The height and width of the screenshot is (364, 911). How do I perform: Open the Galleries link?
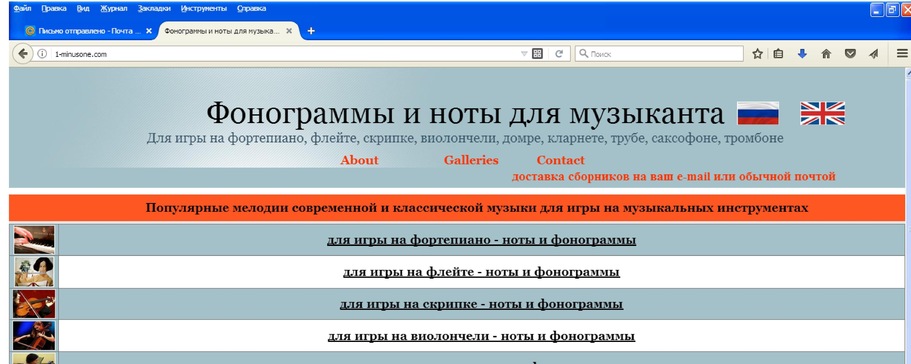(x=471, y=160)
